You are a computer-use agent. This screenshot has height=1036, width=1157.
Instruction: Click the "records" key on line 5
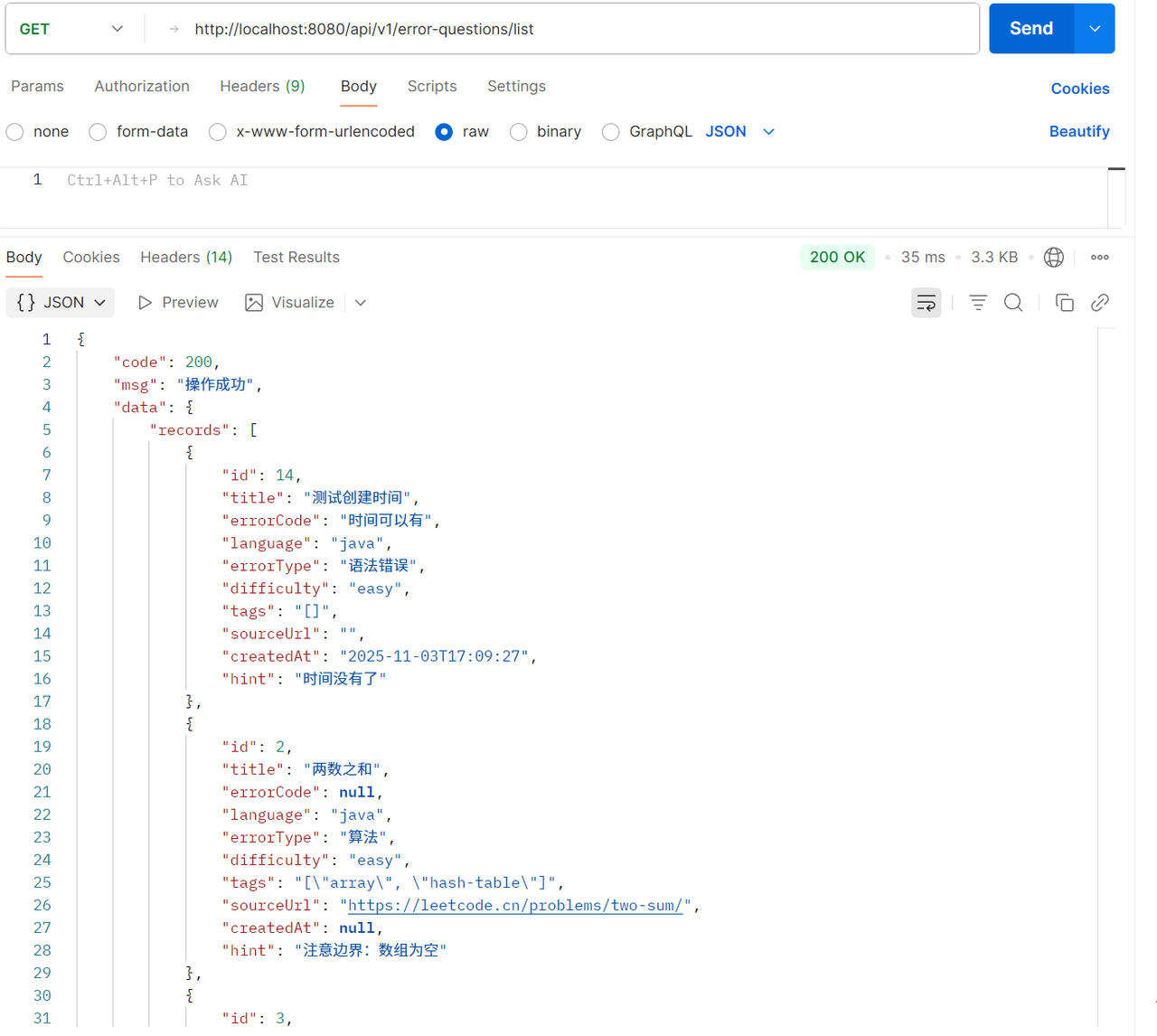click(x=190, y=430)
